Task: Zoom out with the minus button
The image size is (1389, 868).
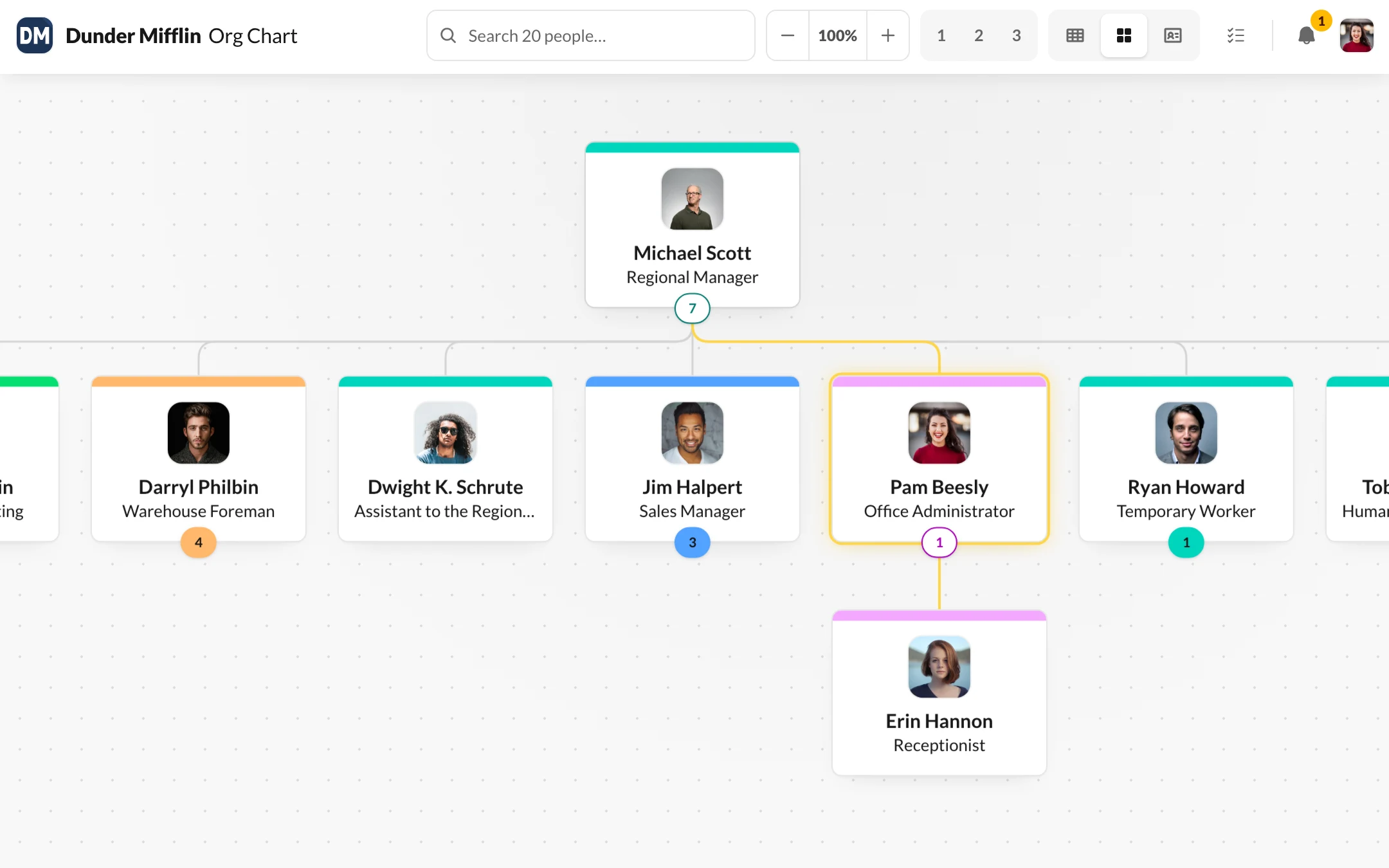Action: tap(788, 35)
